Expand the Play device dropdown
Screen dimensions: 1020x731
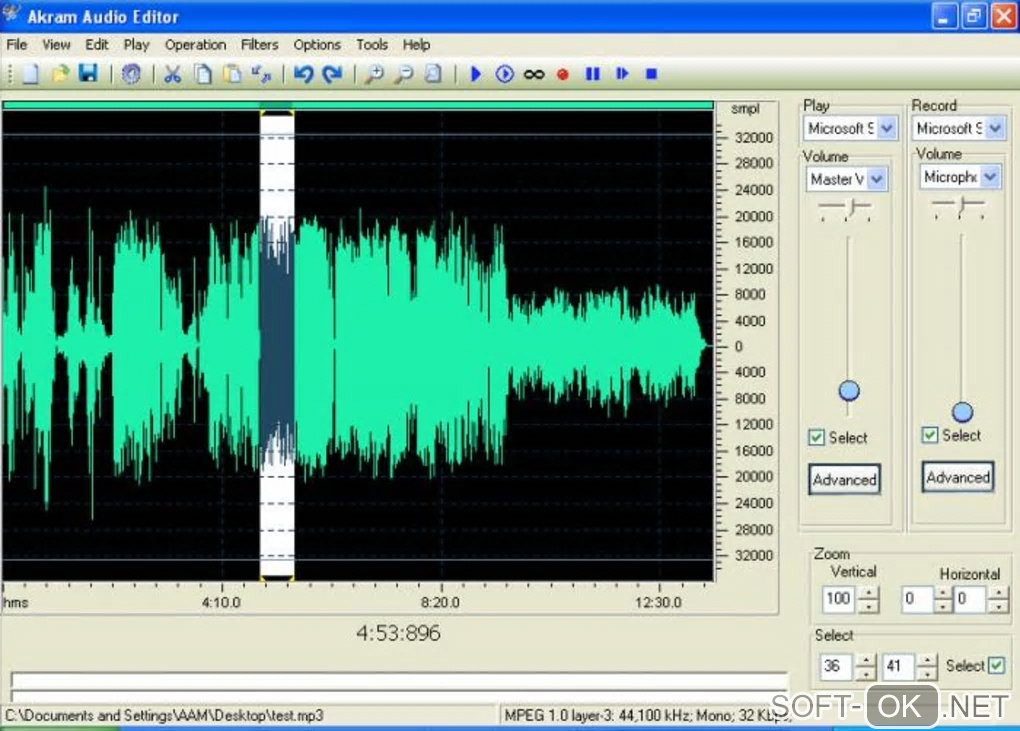tap(888, 128)
